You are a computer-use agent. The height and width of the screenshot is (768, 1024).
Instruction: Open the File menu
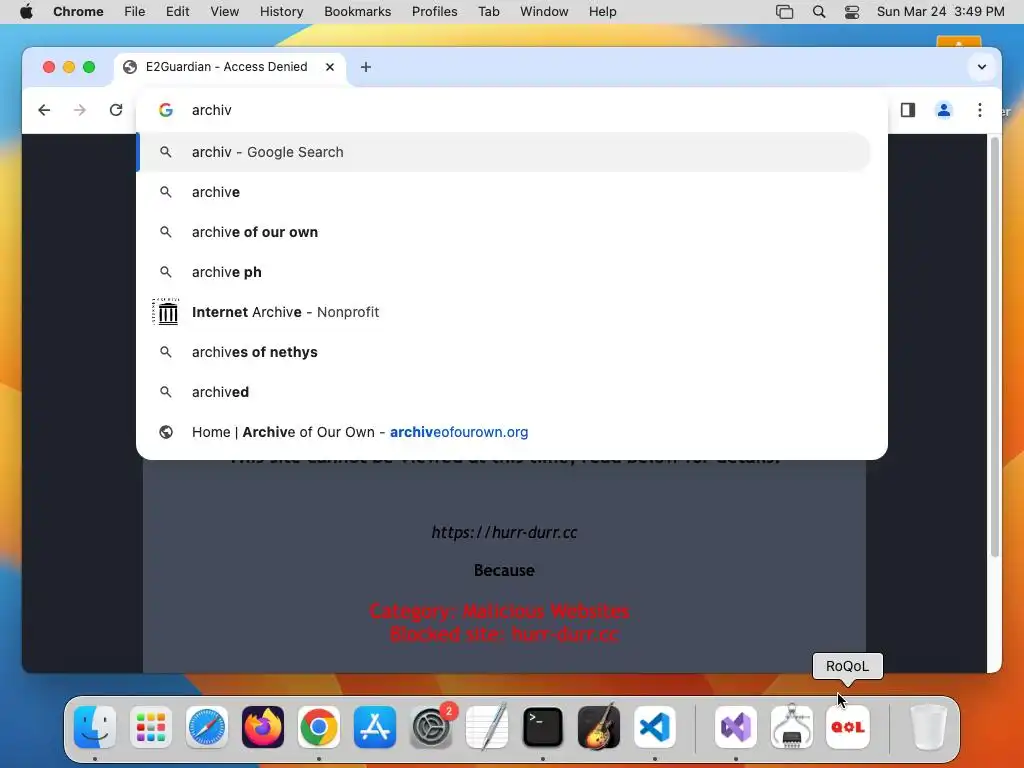135,12
